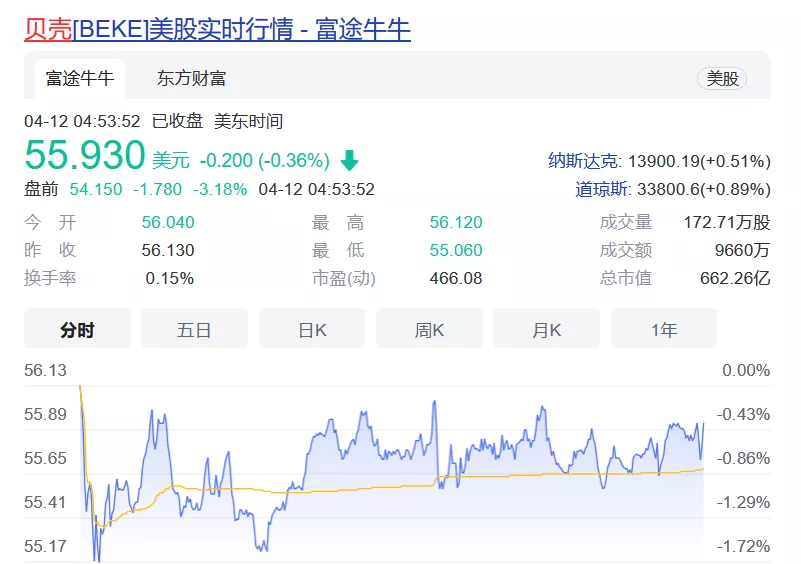Click the chart axis label 55.17

click(45, 546)
